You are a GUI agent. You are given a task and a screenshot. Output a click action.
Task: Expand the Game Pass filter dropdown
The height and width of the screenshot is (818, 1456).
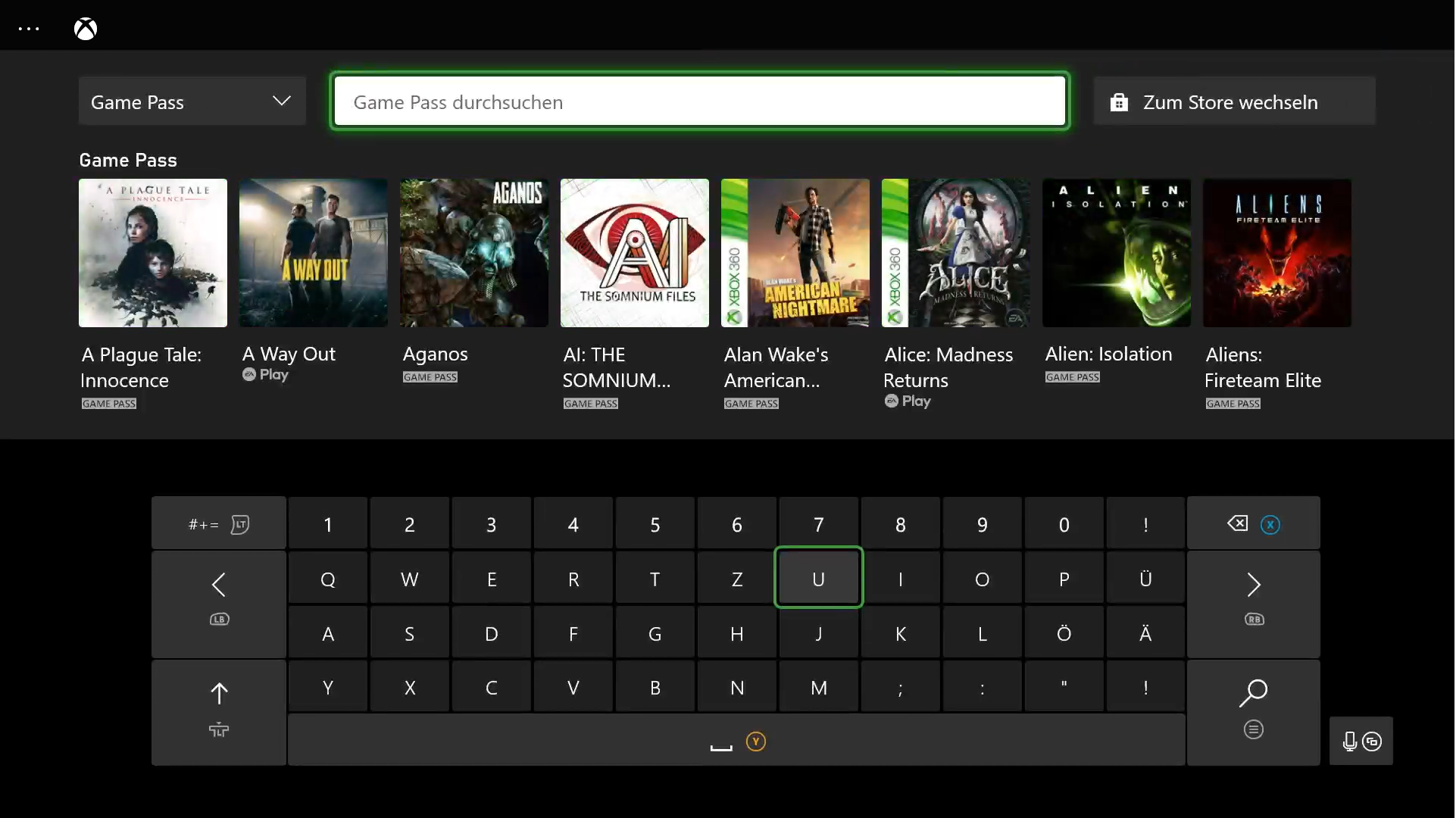pos(192,101)
